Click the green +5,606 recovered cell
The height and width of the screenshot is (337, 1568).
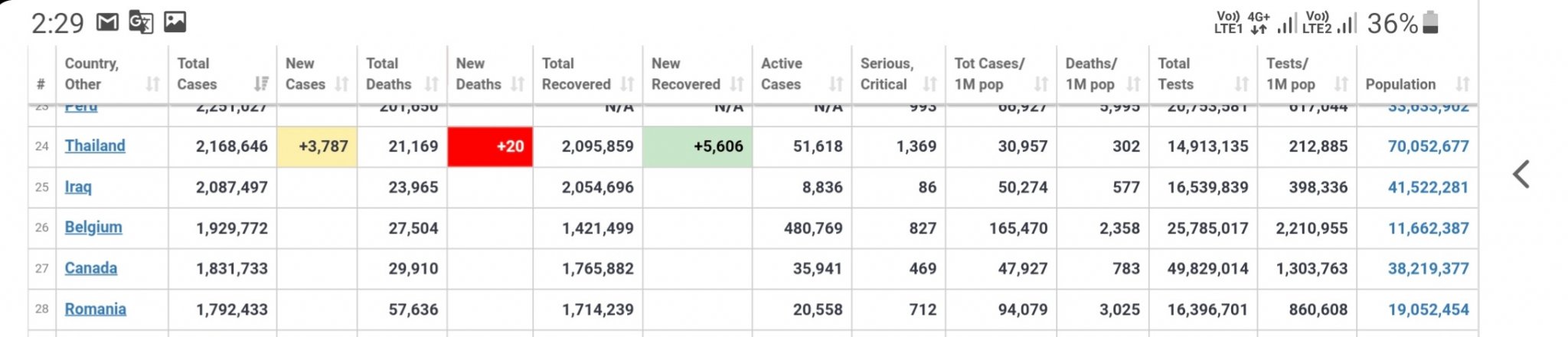point(697,146)
